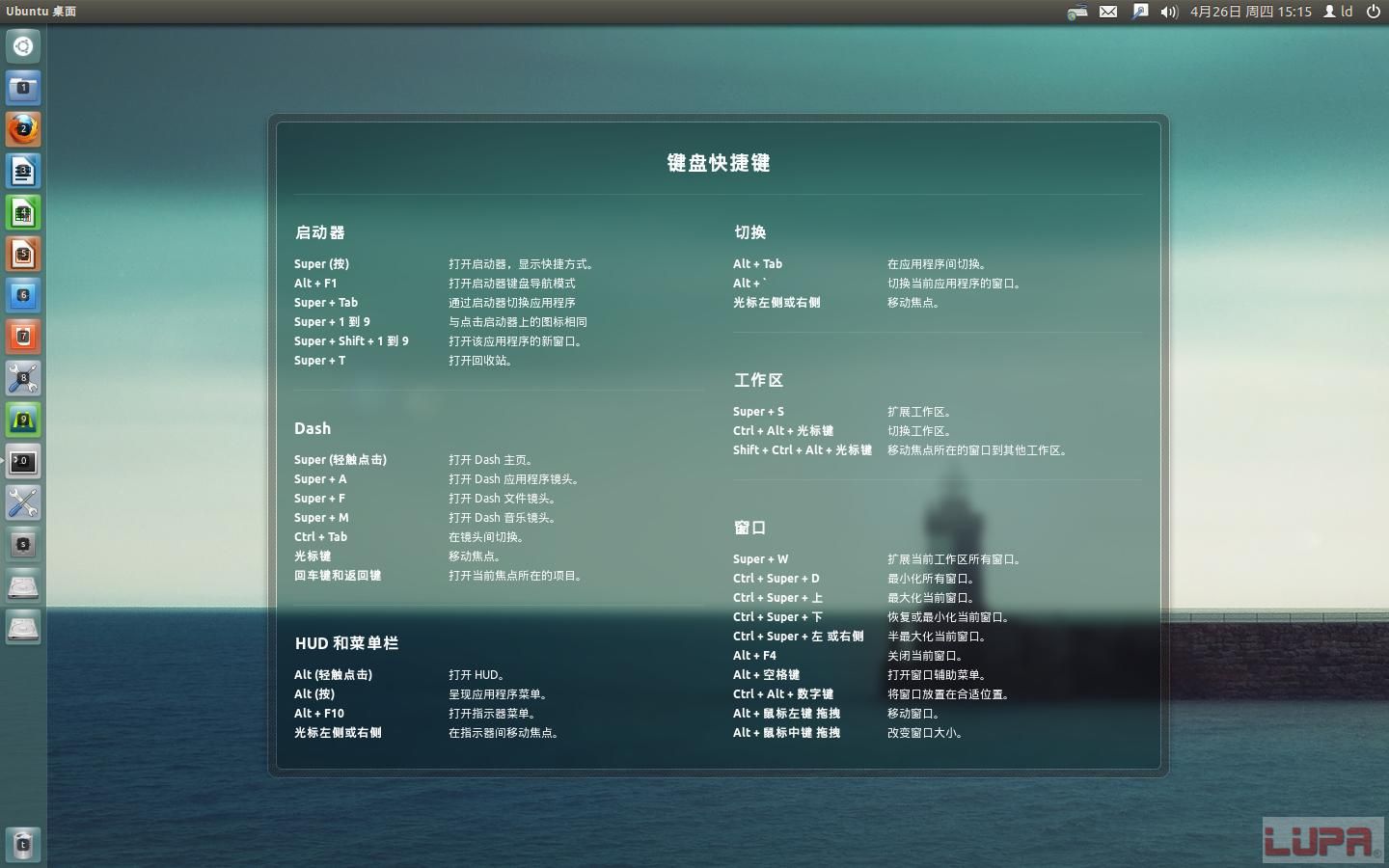Open System Settings from the launcher

tap(23, 502)
